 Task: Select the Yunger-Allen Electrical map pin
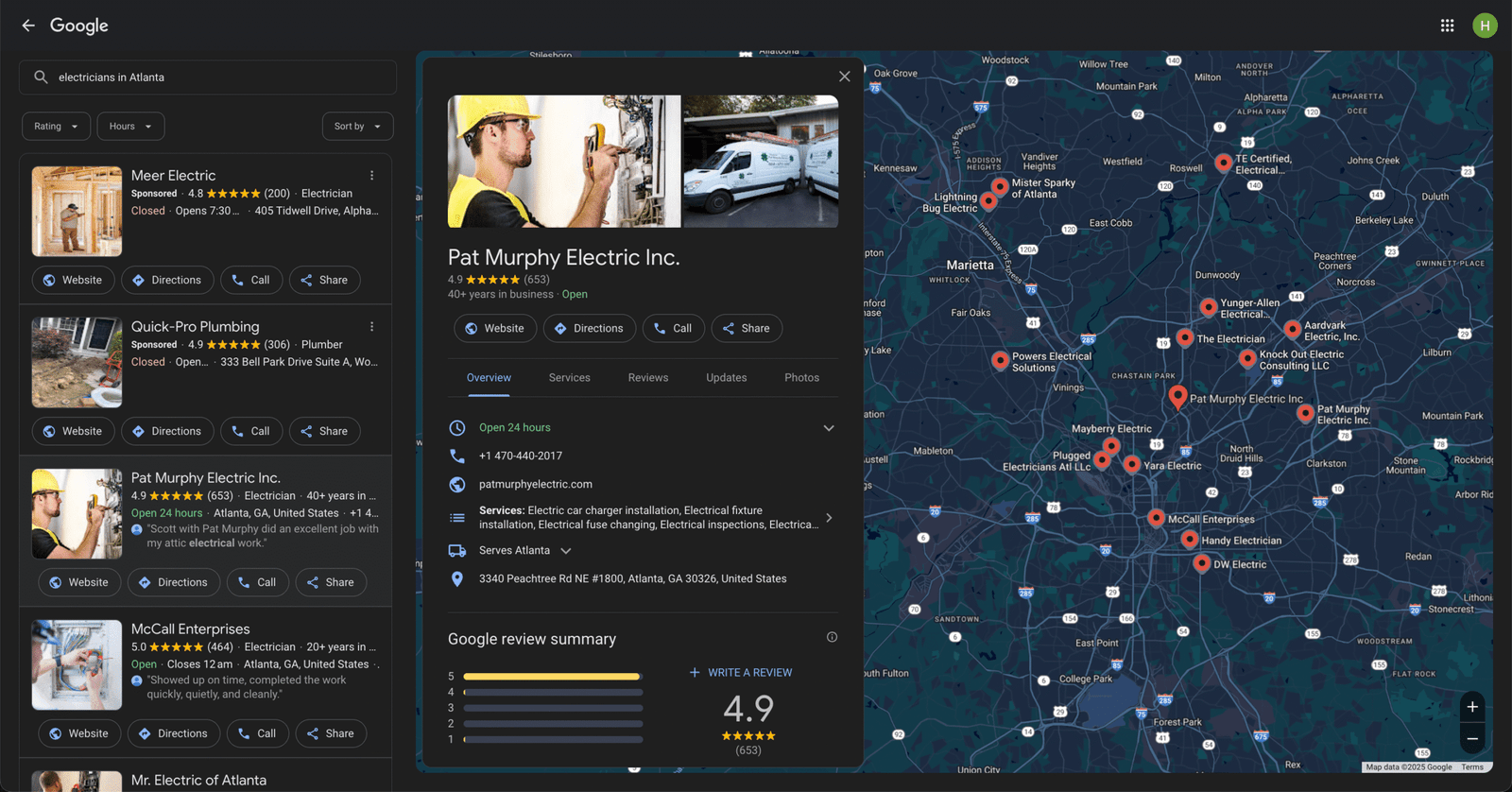1209,307
